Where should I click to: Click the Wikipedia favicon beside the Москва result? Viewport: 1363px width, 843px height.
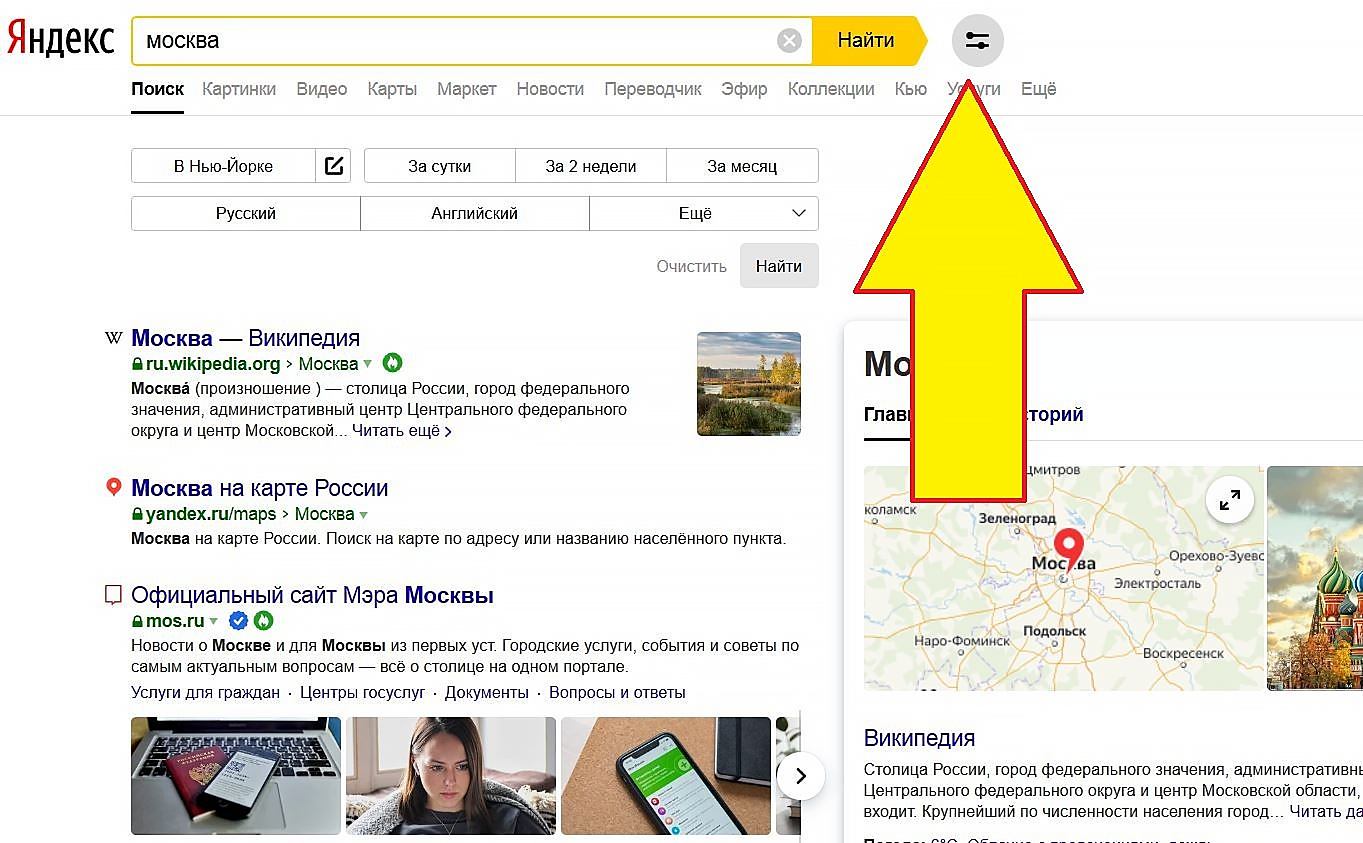pyautogui.click(x=114, y=338)
